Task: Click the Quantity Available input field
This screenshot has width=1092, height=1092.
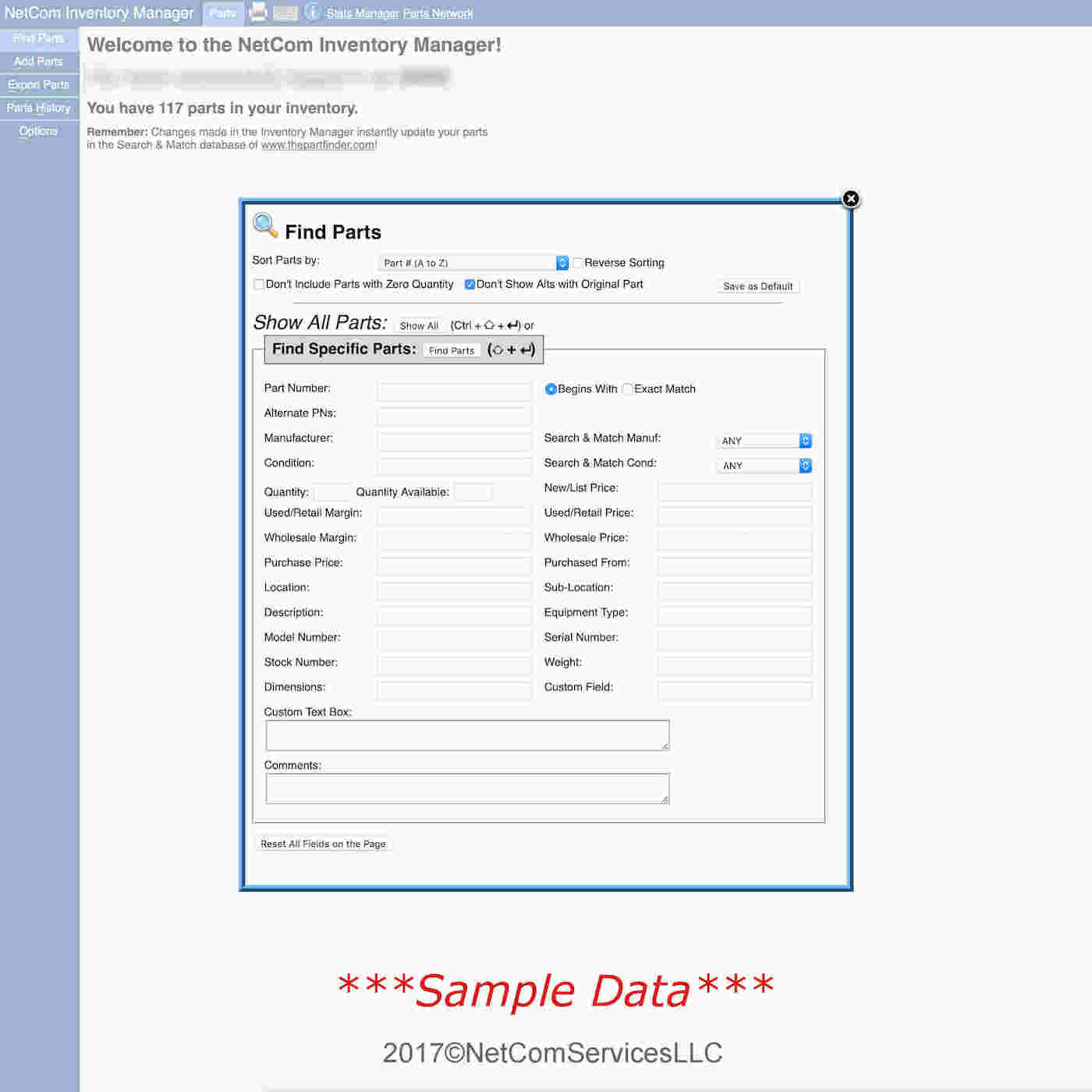Action: pyautogui.click(x=473, y=492)
